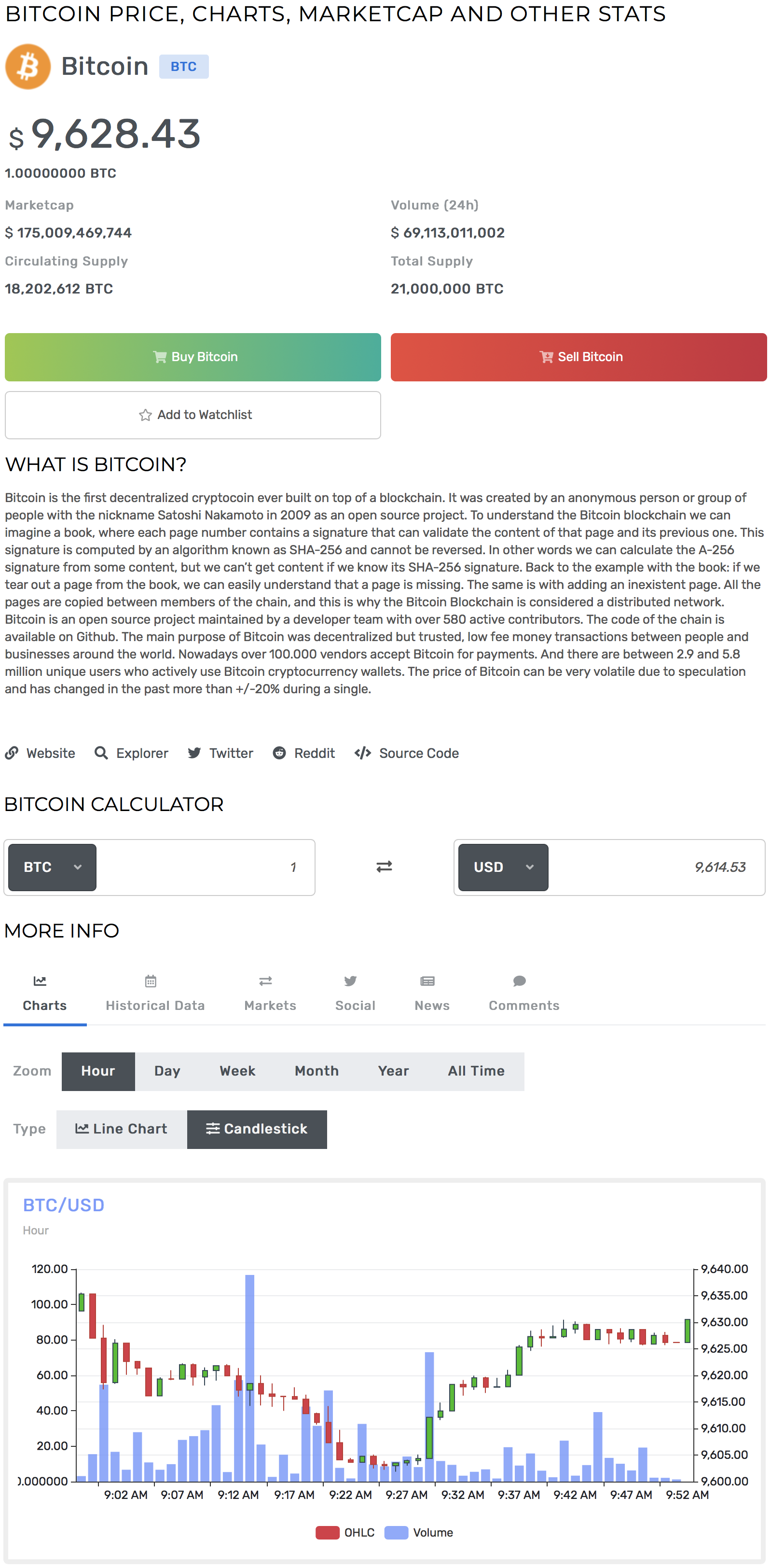Click the Source Code brackets icon
Viewport: 771px width, 1568px height.
(x=363, y=753)
